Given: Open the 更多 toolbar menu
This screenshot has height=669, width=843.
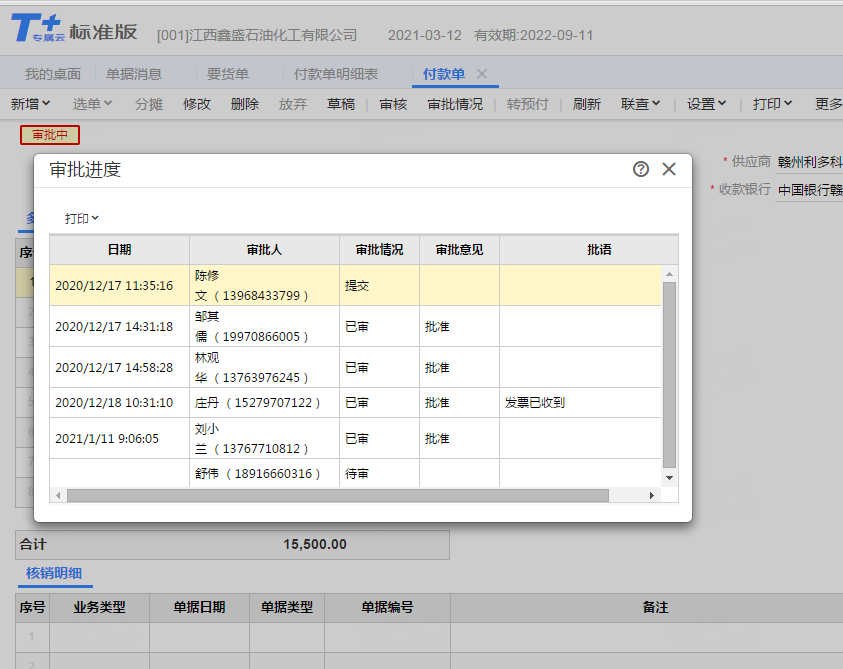Looking at the screenshot, I should pos(828,104).
